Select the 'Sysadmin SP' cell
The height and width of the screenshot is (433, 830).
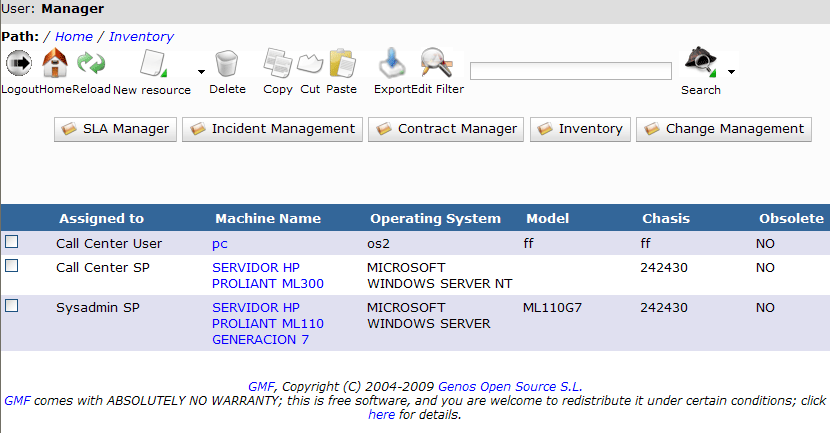point(98,308)
